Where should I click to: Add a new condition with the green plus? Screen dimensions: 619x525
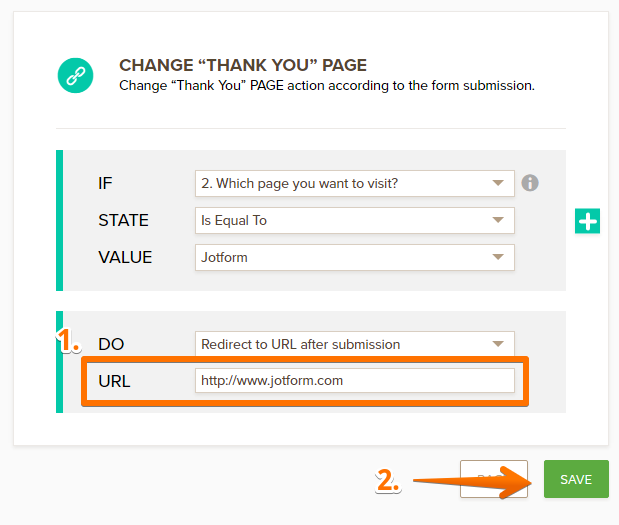[x=588, y=221]
